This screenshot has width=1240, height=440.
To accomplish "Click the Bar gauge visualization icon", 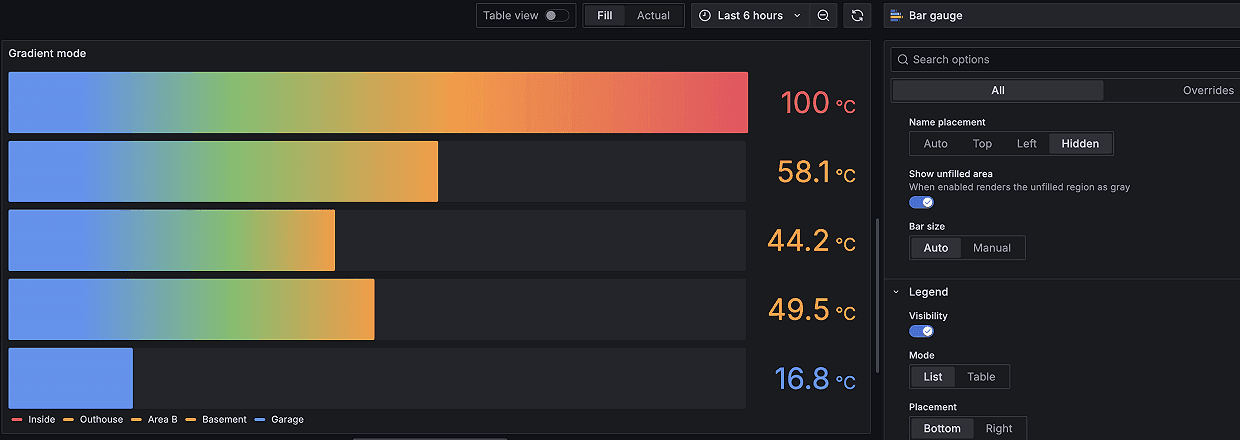I will point(895,16).
